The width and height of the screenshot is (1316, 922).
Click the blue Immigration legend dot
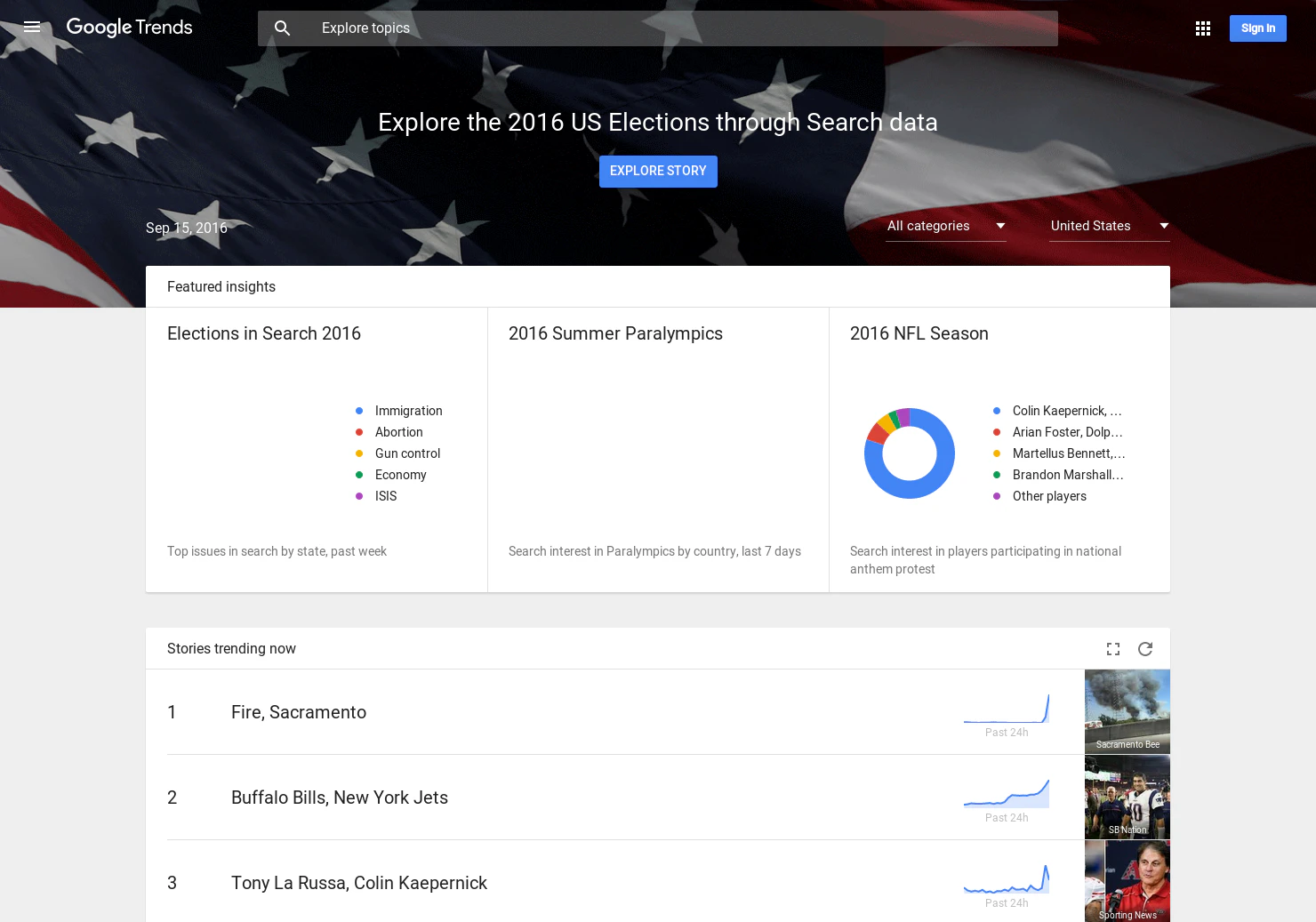pyautogui.click(x=359, y=411)
